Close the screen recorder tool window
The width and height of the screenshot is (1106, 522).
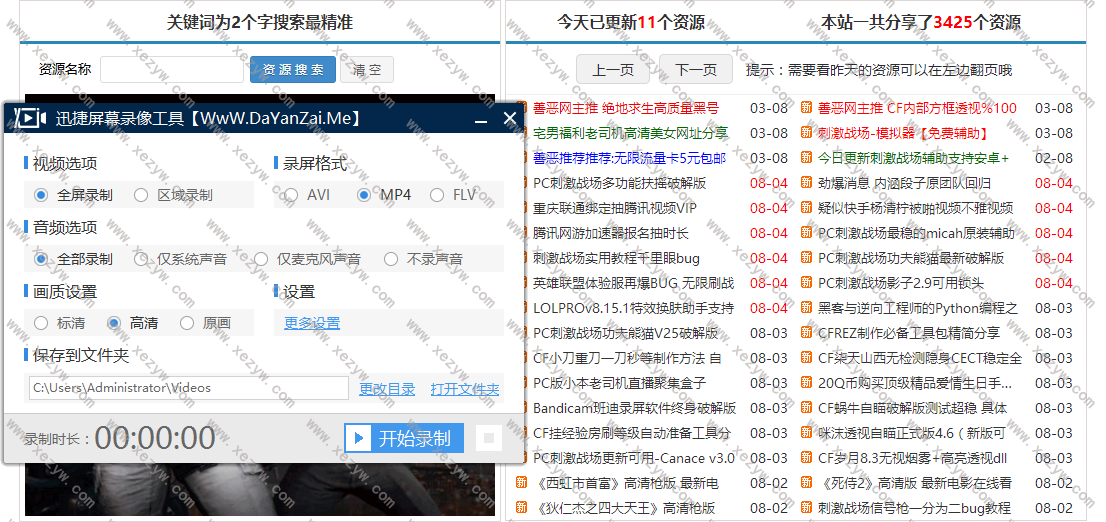[509, 118]
